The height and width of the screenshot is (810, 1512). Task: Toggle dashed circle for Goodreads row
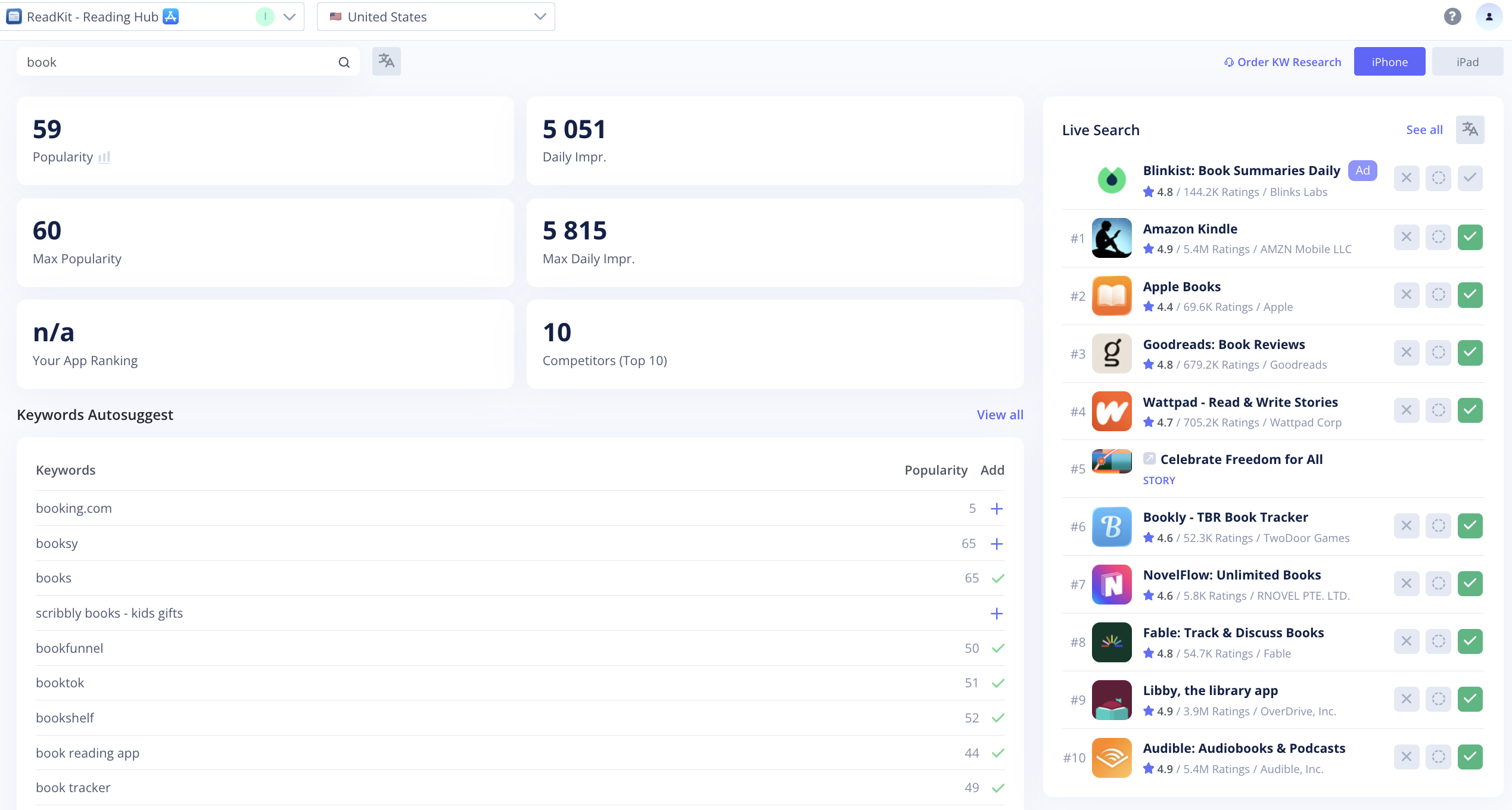click(x=1438, y=353)
